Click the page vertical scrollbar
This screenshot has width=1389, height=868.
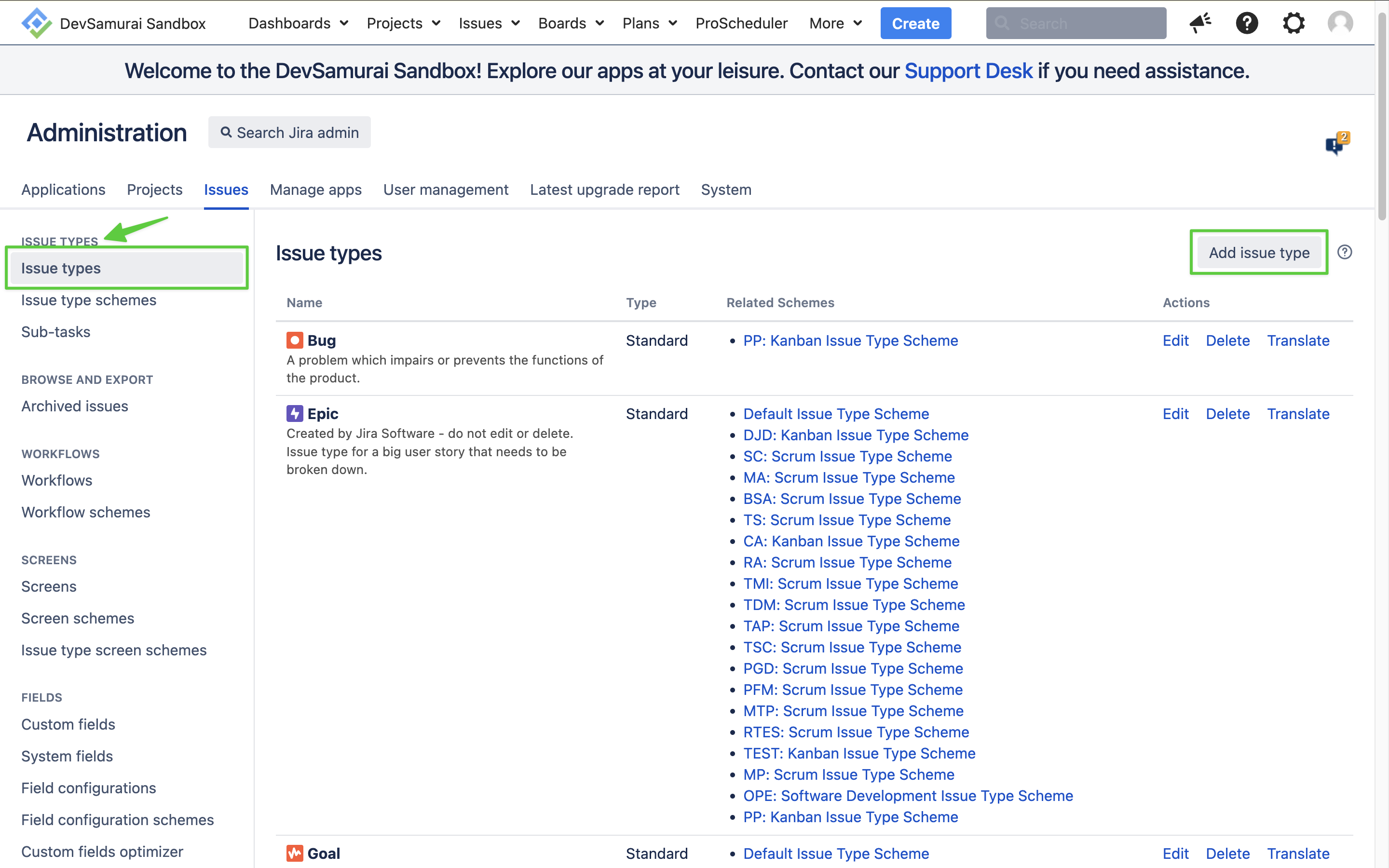coord(1382,115)
